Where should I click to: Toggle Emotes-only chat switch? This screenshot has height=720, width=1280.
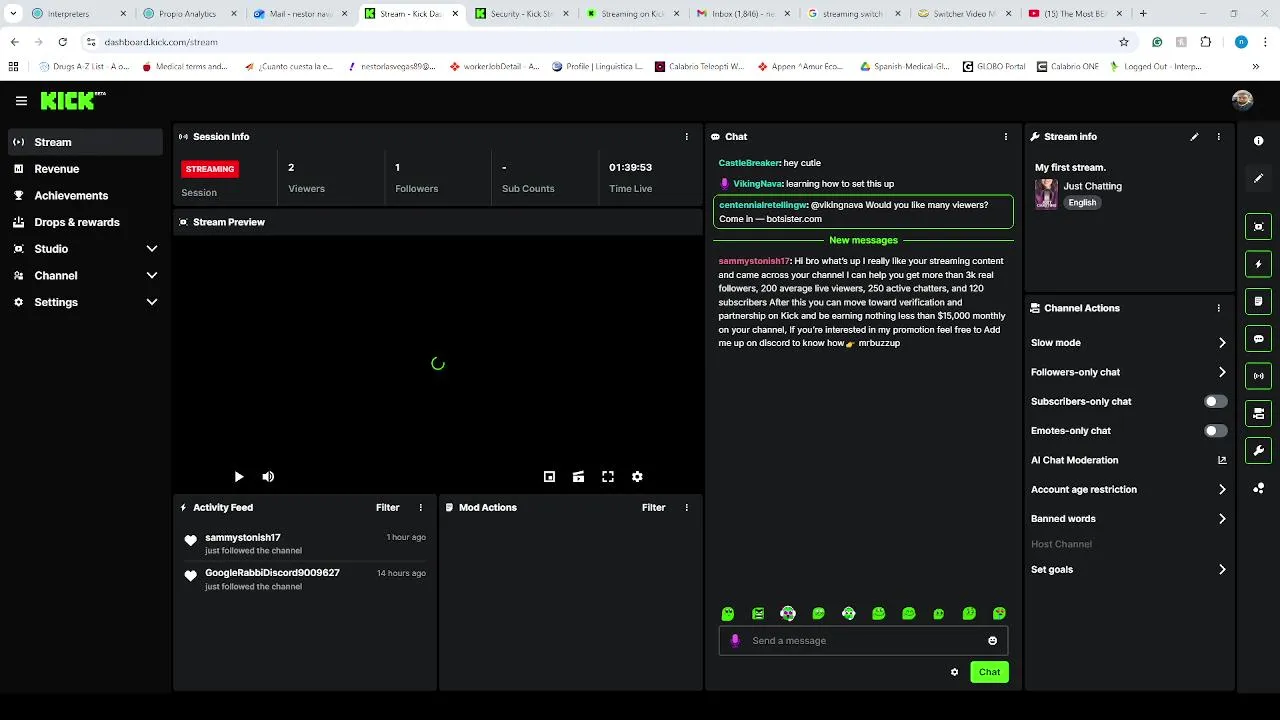(x=1215, y=431)
